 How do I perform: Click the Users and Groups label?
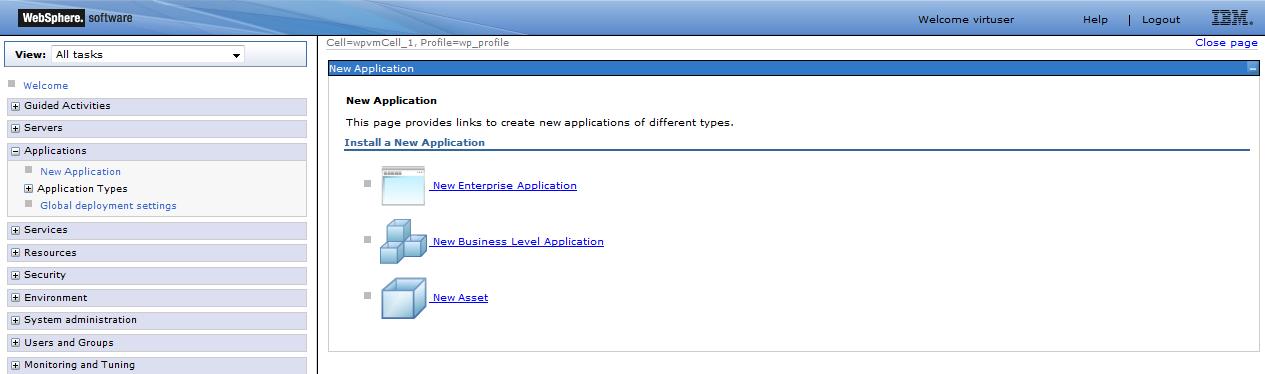(69, 343)
